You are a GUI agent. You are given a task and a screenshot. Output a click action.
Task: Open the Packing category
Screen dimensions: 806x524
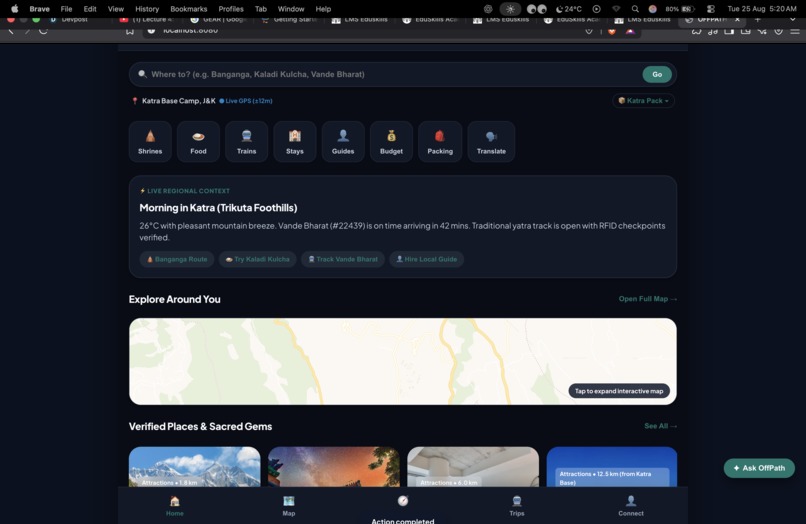[x=440, y=142]
